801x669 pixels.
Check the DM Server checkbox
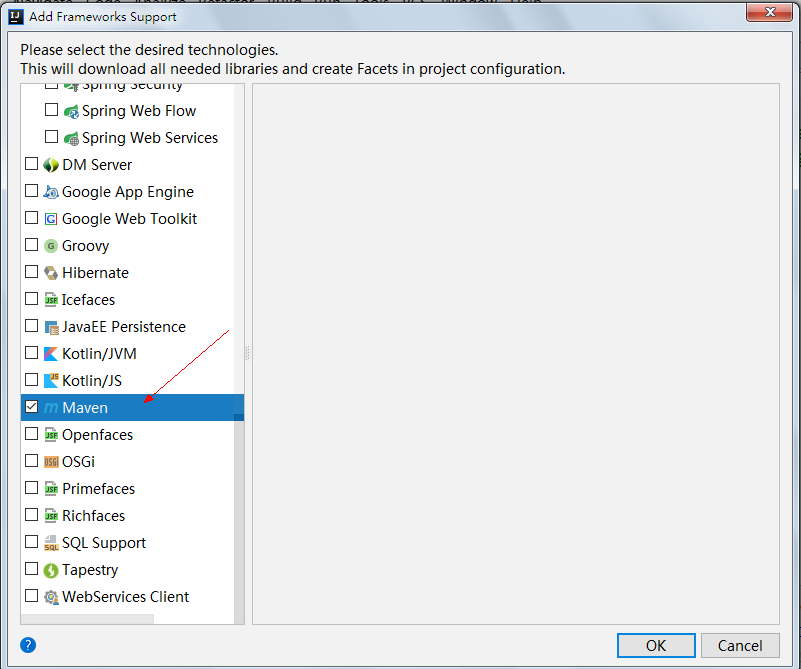click(x=32, y=164)
